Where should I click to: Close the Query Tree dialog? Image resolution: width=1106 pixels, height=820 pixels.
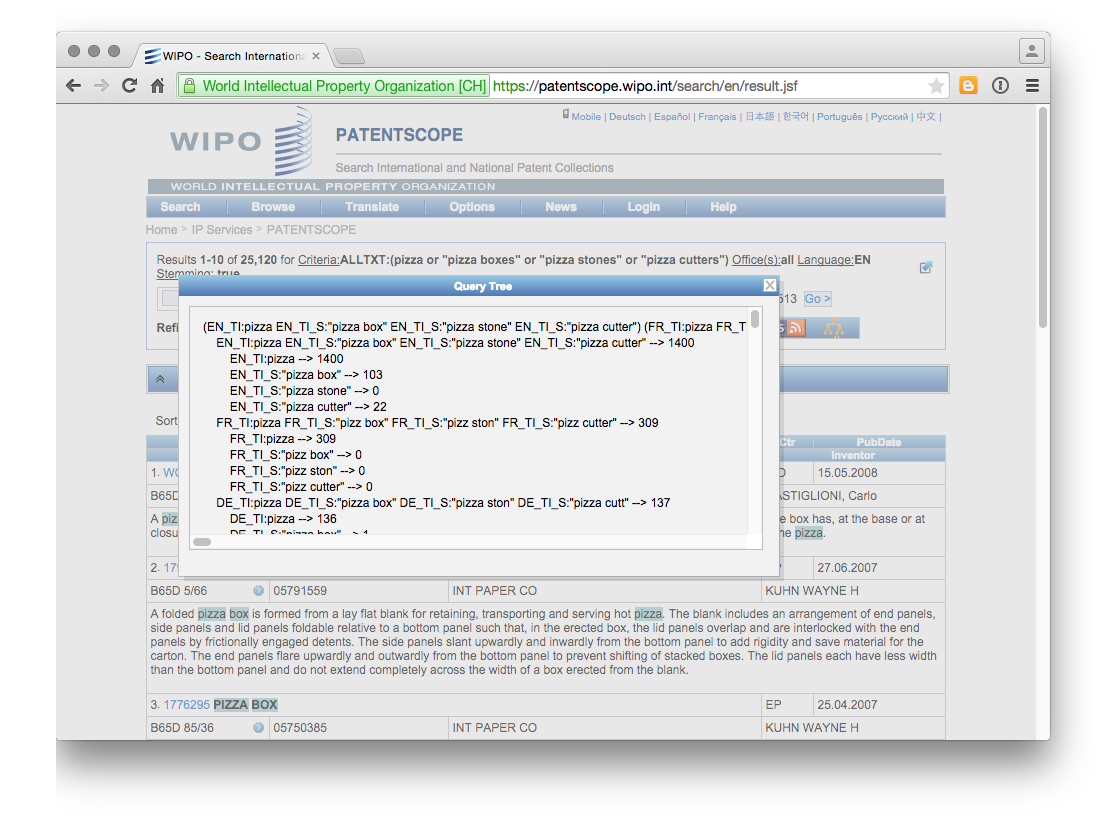[x=770, y=286]
